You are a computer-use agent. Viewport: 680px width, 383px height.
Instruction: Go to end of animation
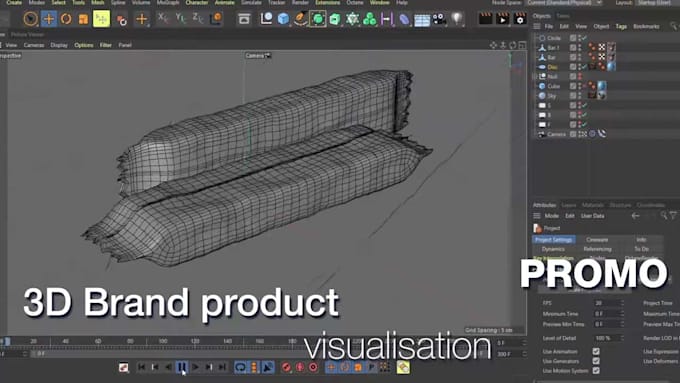coord(222,367)
